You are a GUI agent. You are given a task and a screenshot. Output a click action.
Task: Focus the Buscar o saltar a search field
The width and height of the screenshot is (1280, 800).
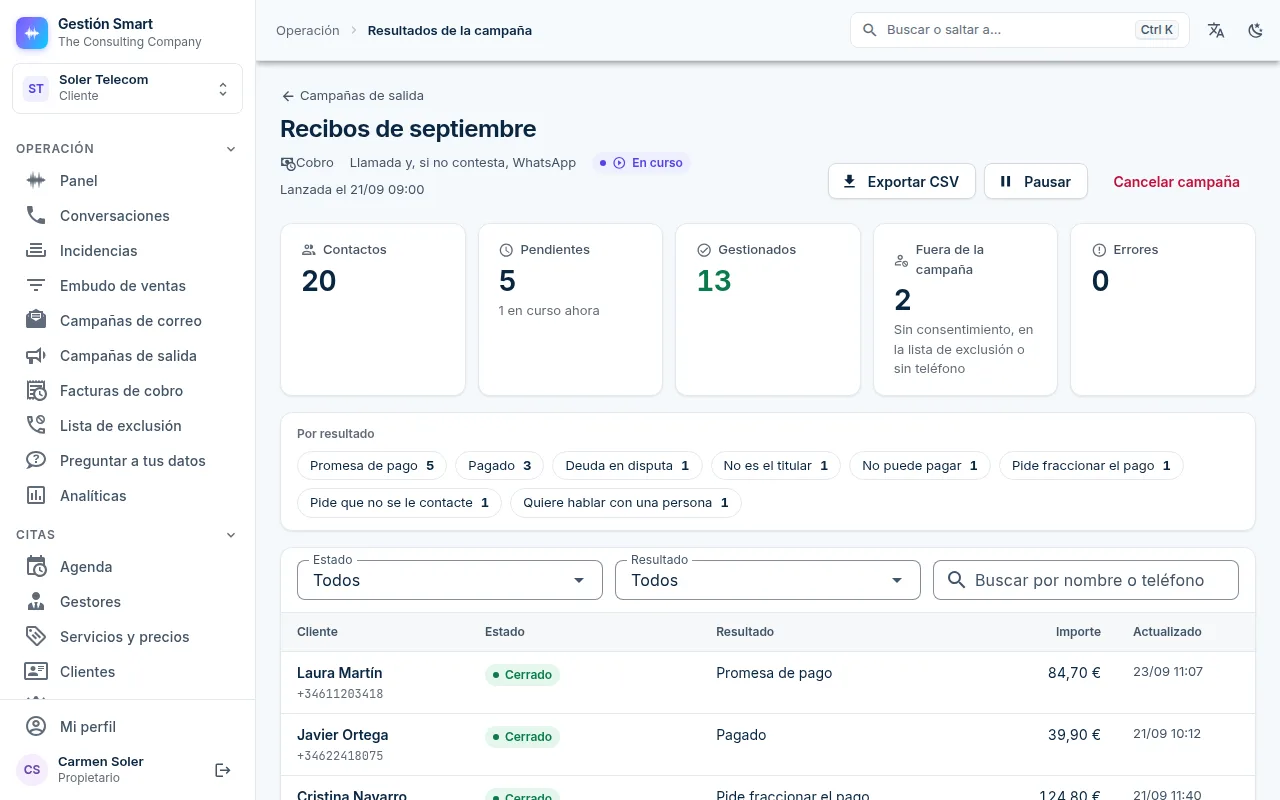click(x=1020, y=30)
